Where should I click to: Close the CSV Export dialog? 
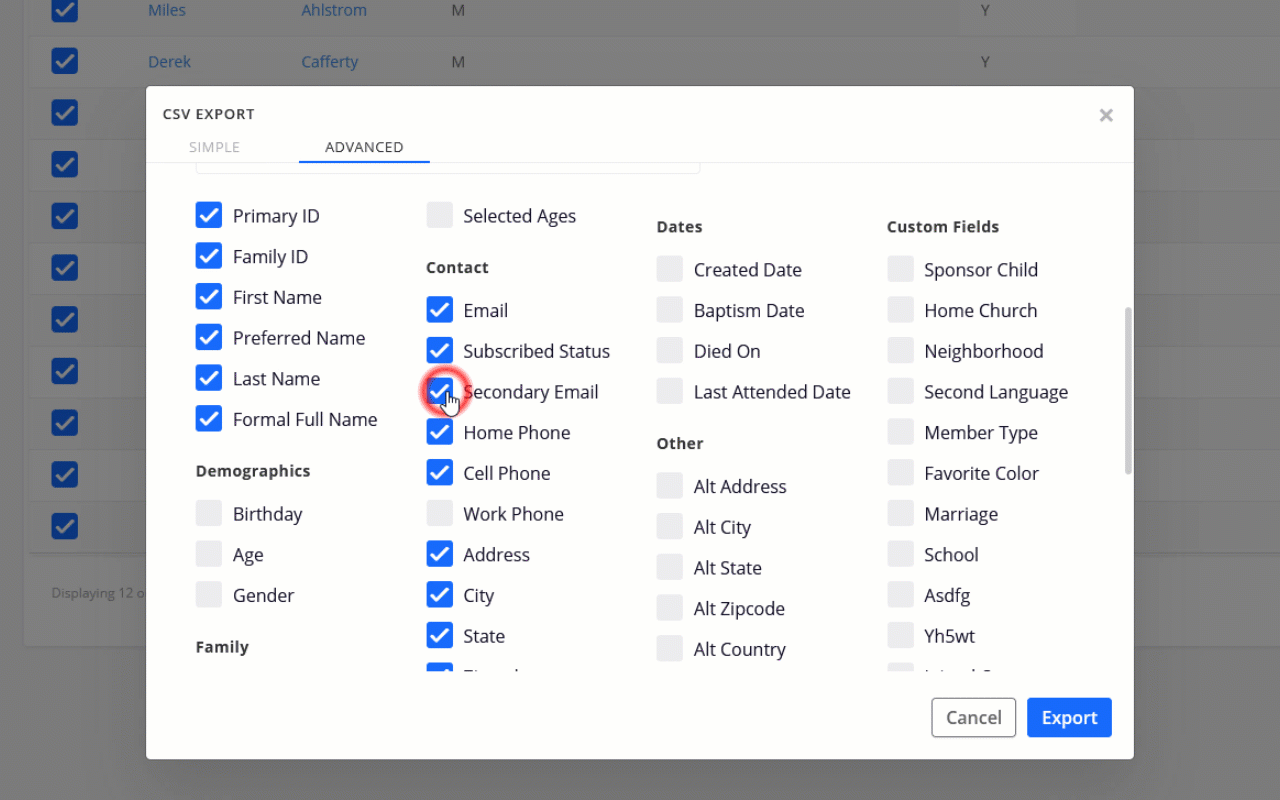point(1106,115)
